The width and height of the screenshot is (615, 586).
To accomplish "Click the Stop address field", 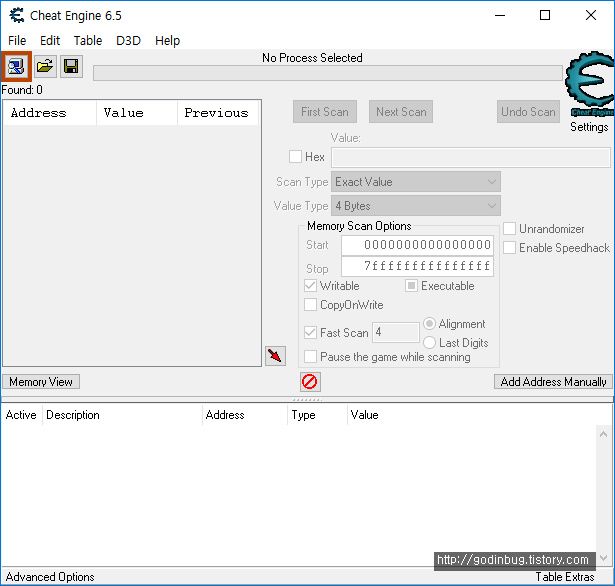I will [x=417, y=266].
